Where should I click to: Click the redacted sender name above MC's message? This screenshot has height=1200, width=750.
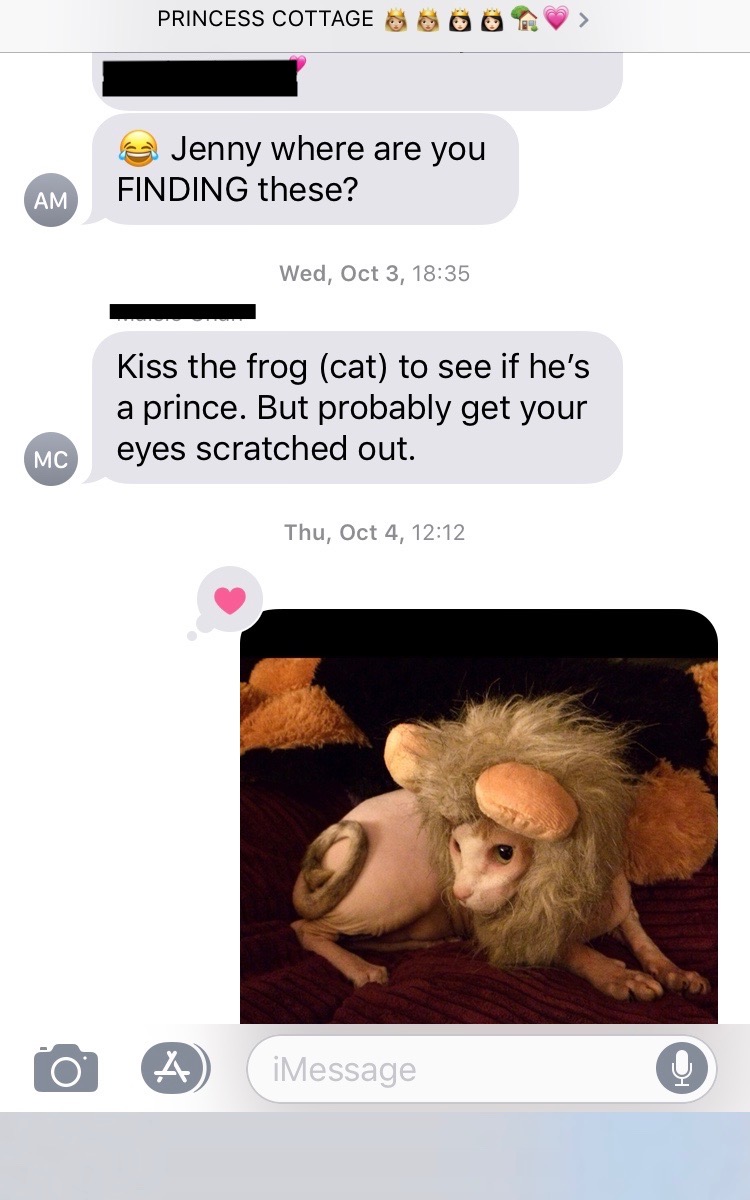183,311
